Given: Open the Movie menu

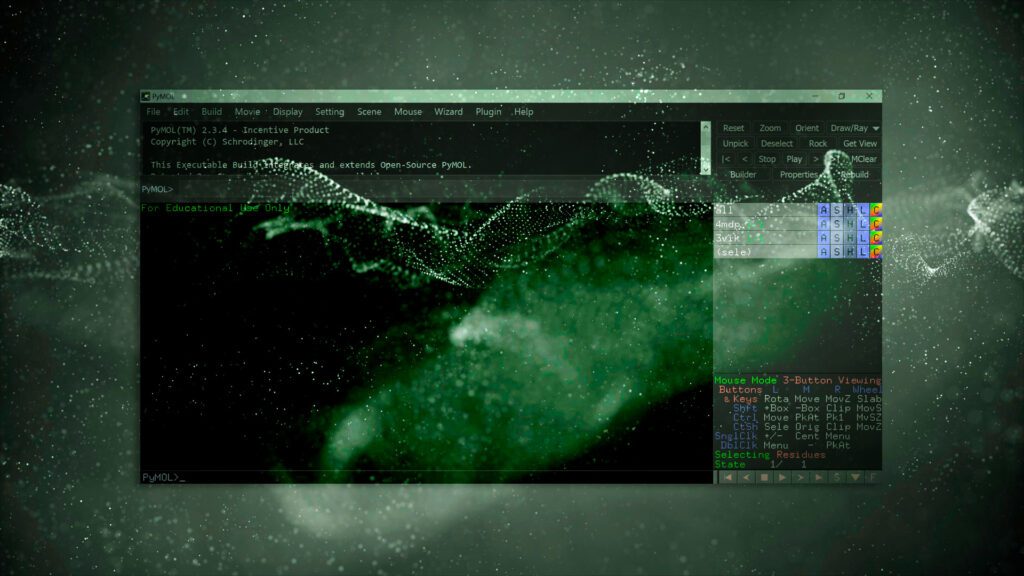Looking at the screenshot, I should coord(247,112).
